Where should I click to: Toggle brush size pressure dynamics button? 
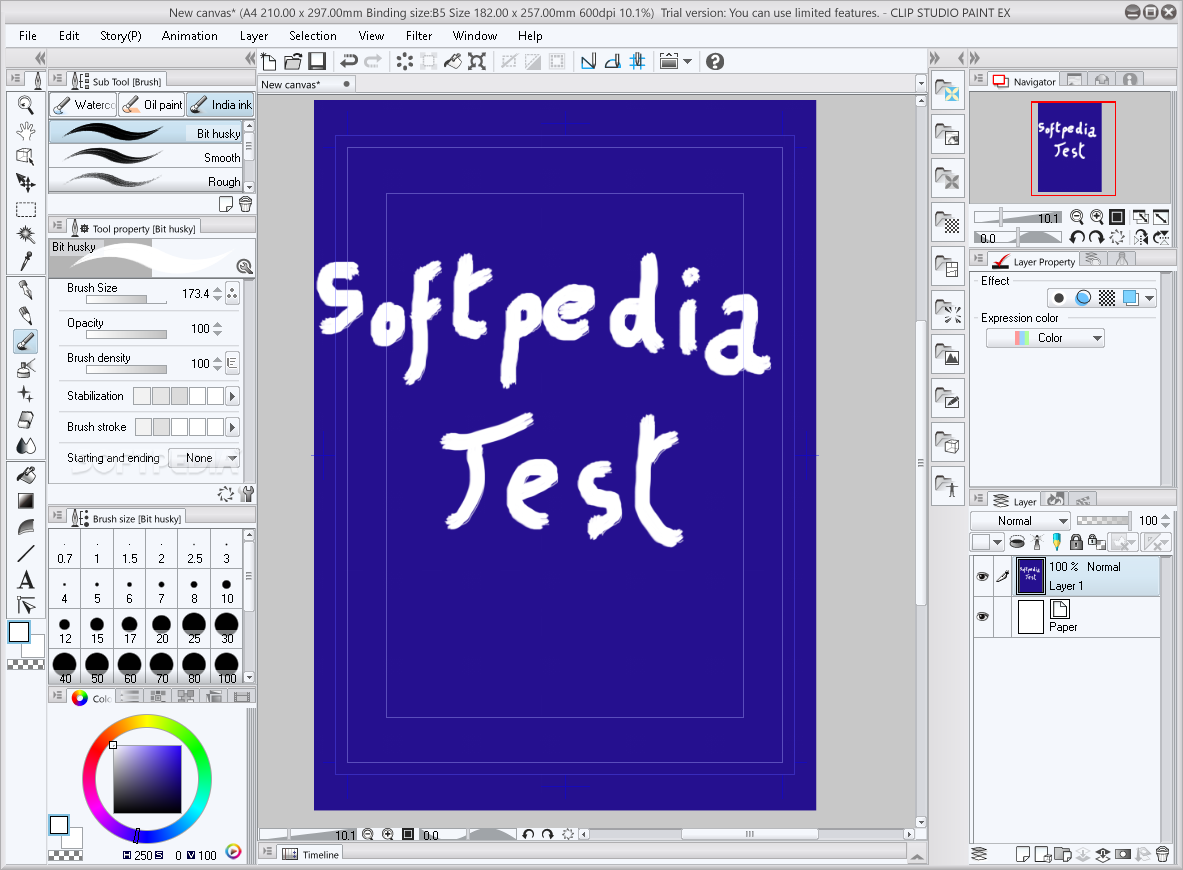click(232, 294)
